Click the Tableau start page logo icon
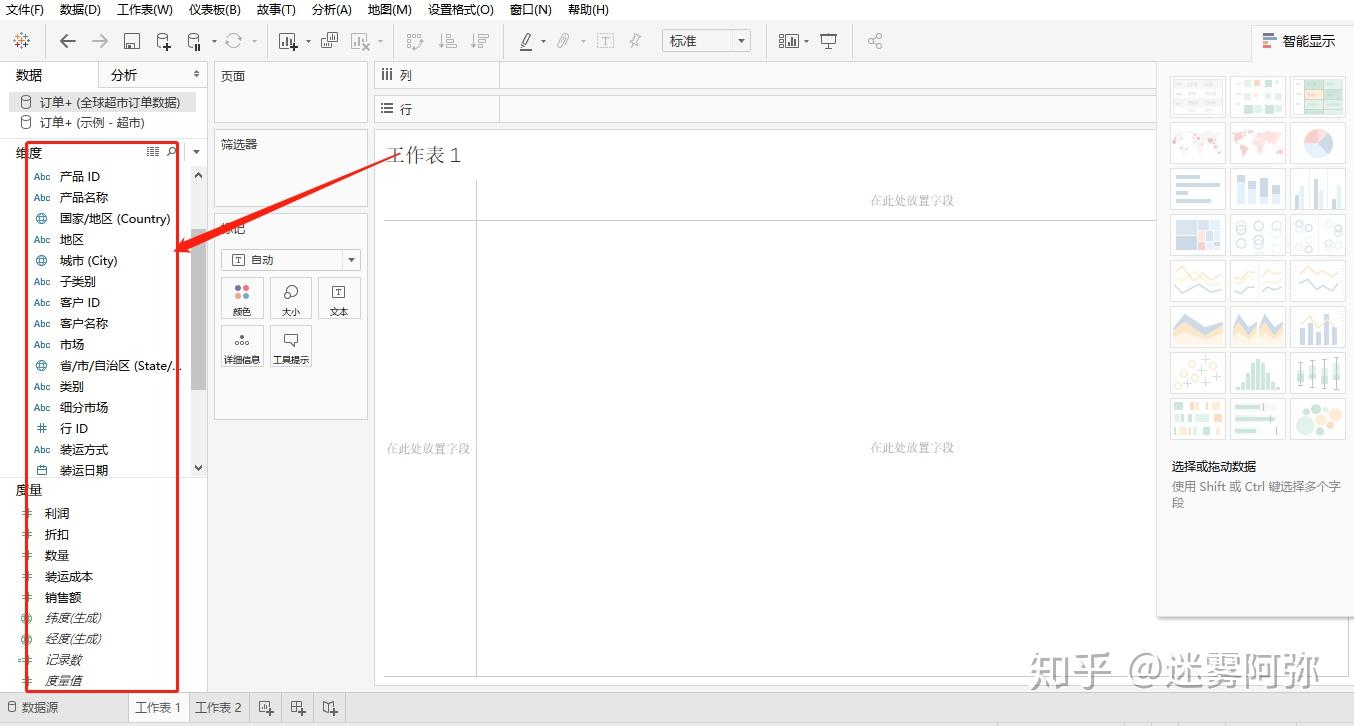Viewport: 1354px width, 726px height. click(x=22, y=41)
